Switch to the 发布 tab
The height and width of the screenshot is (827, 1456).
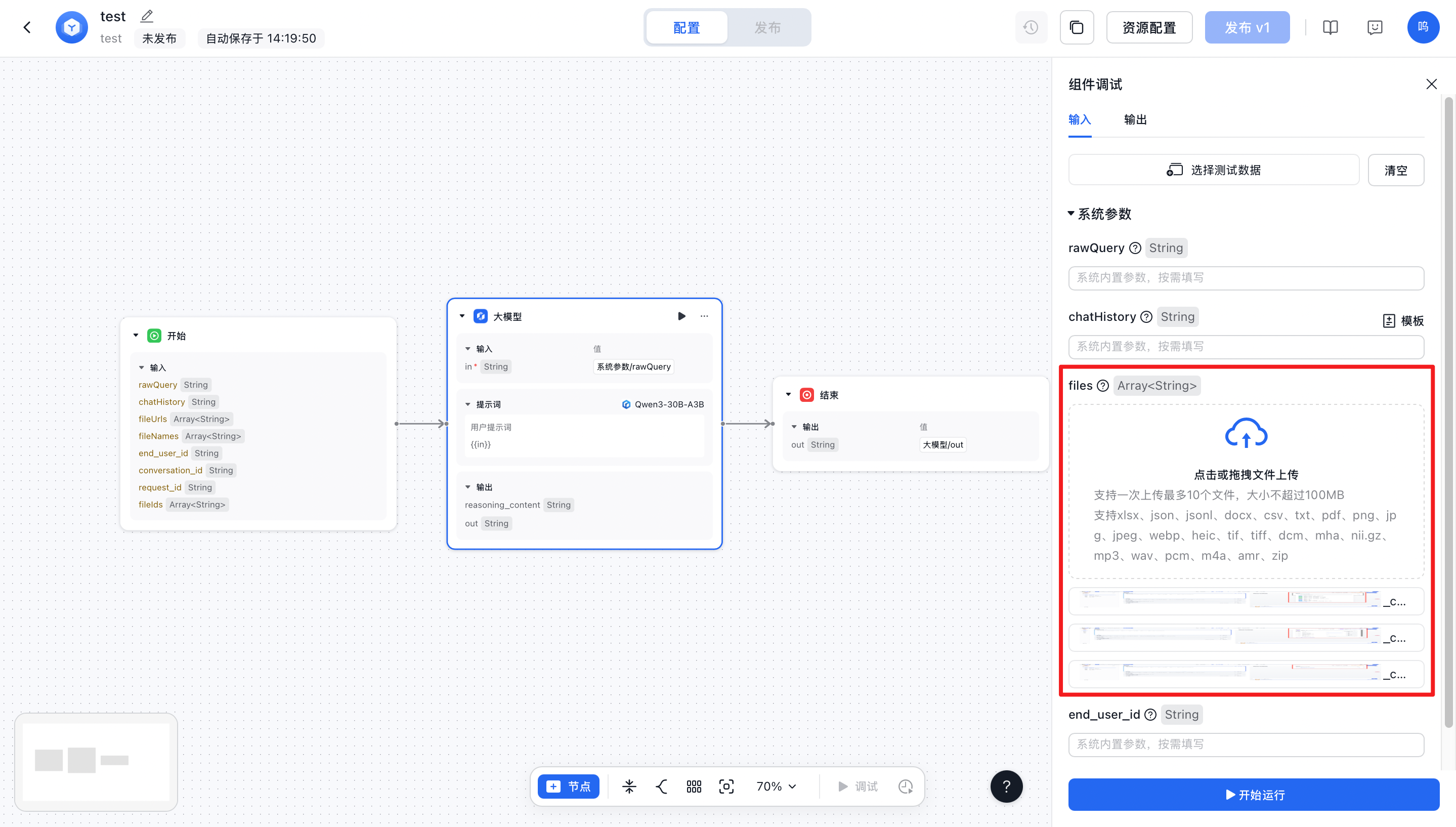(x=767, y=27)
